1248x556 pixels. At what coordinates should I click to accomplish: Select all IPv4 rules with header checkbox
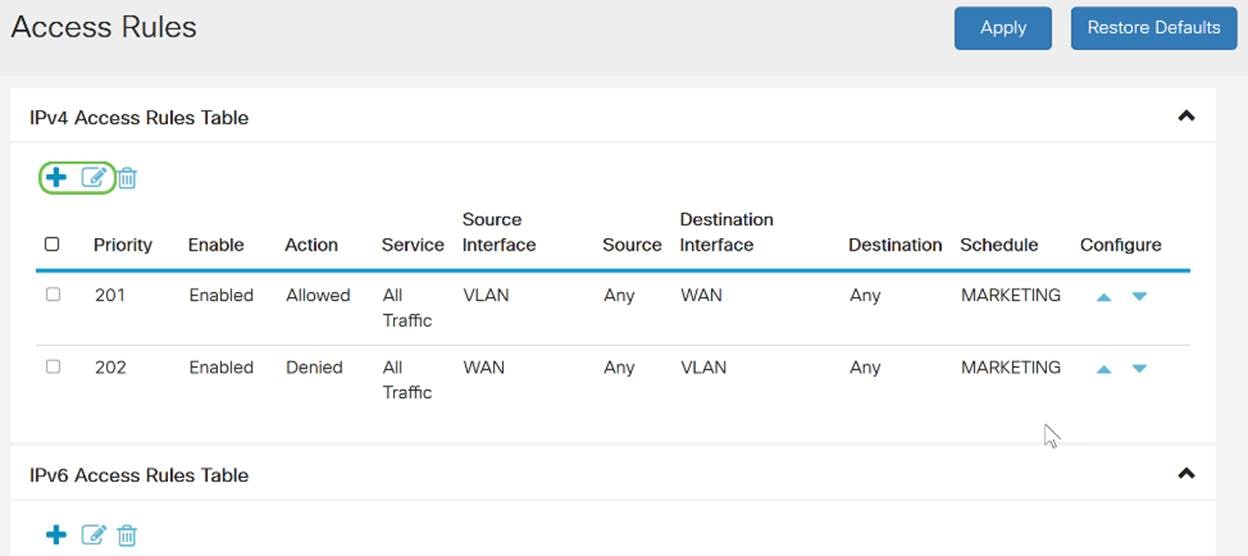tap(53, 244)
